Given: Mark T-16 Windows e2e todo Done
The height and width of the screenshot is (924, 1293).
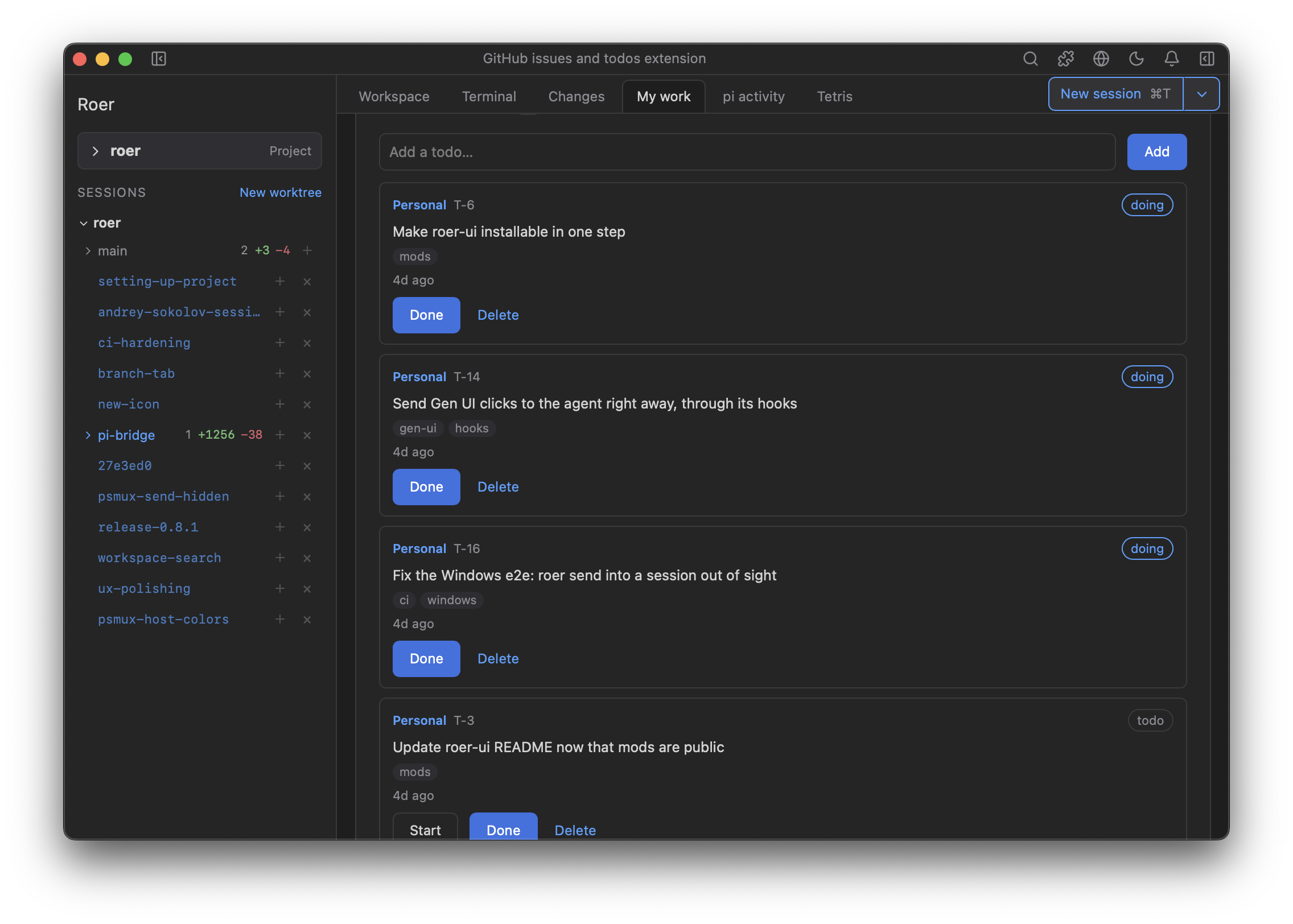Looking at the screenshot, I should (426, 658).
